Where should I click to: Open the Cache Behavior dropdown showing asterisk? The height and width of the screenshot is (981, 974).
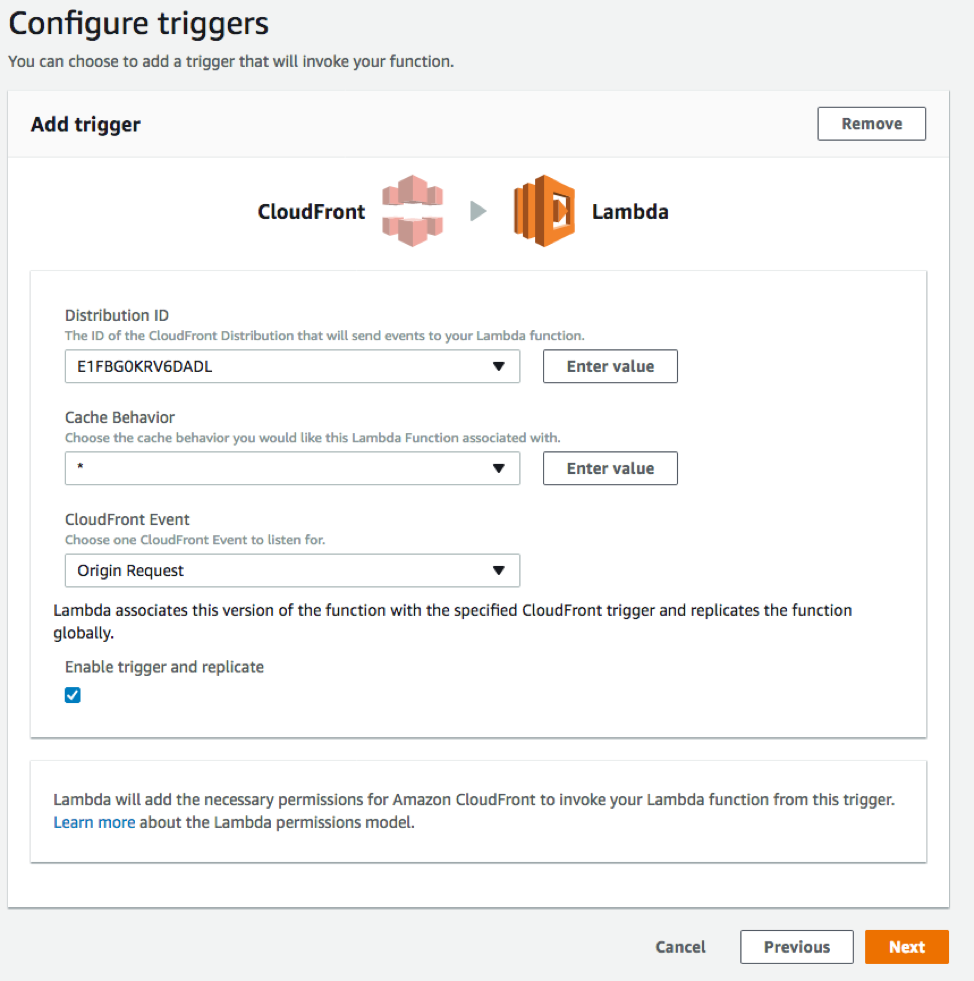[292, 468]
